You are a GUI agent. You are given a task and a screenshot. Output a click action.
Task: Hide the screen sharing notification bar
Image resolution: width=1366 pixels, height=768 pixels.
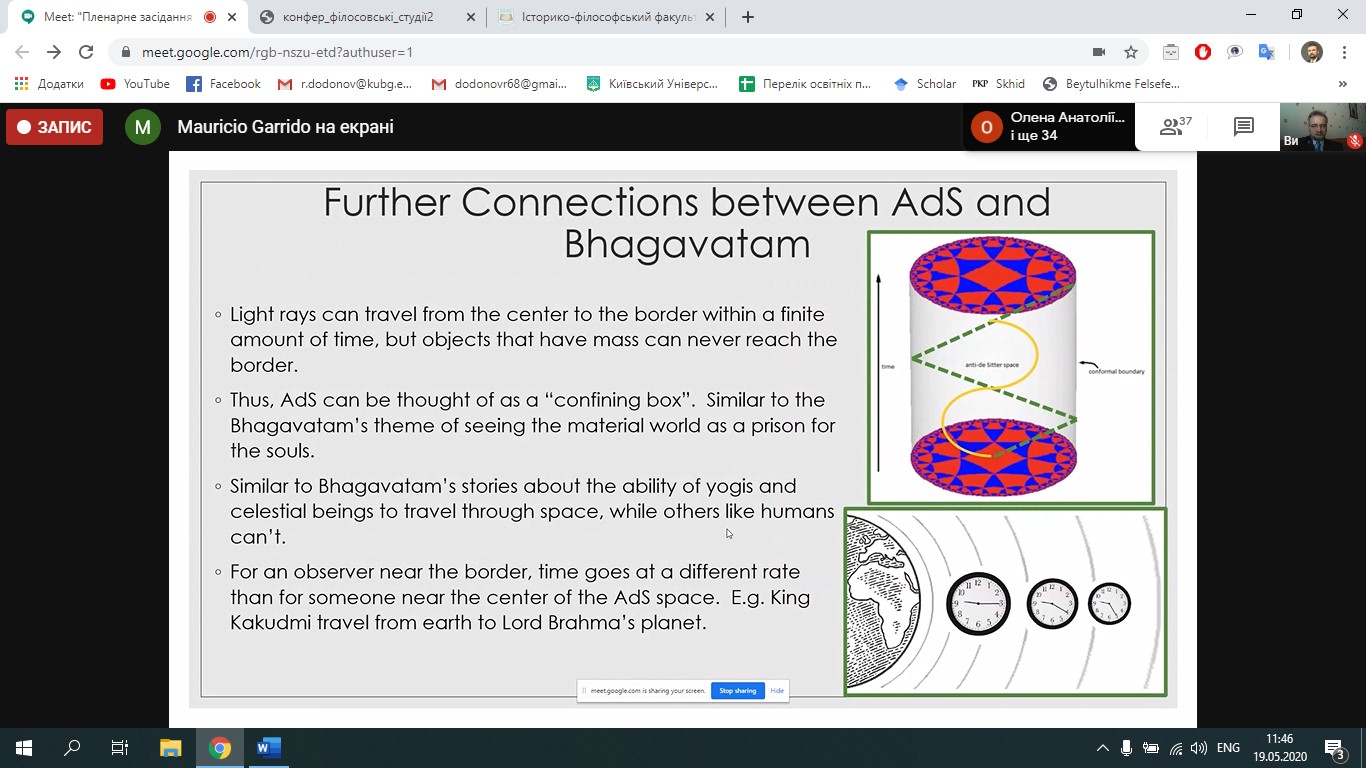coord(777,691)
